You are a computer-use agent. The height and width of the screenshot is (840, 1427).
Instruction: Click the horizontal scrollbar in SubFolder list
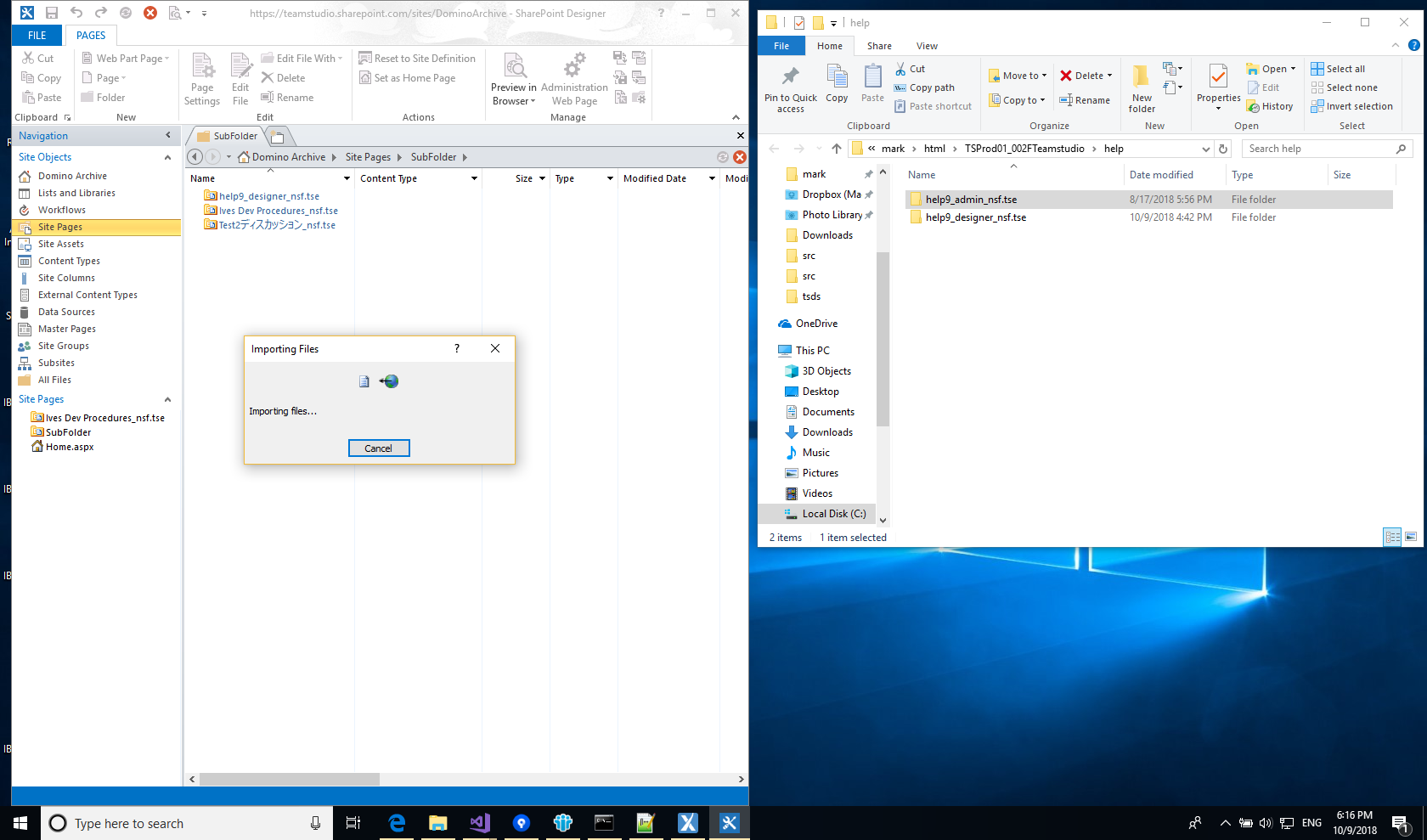[x=290, y=779]
